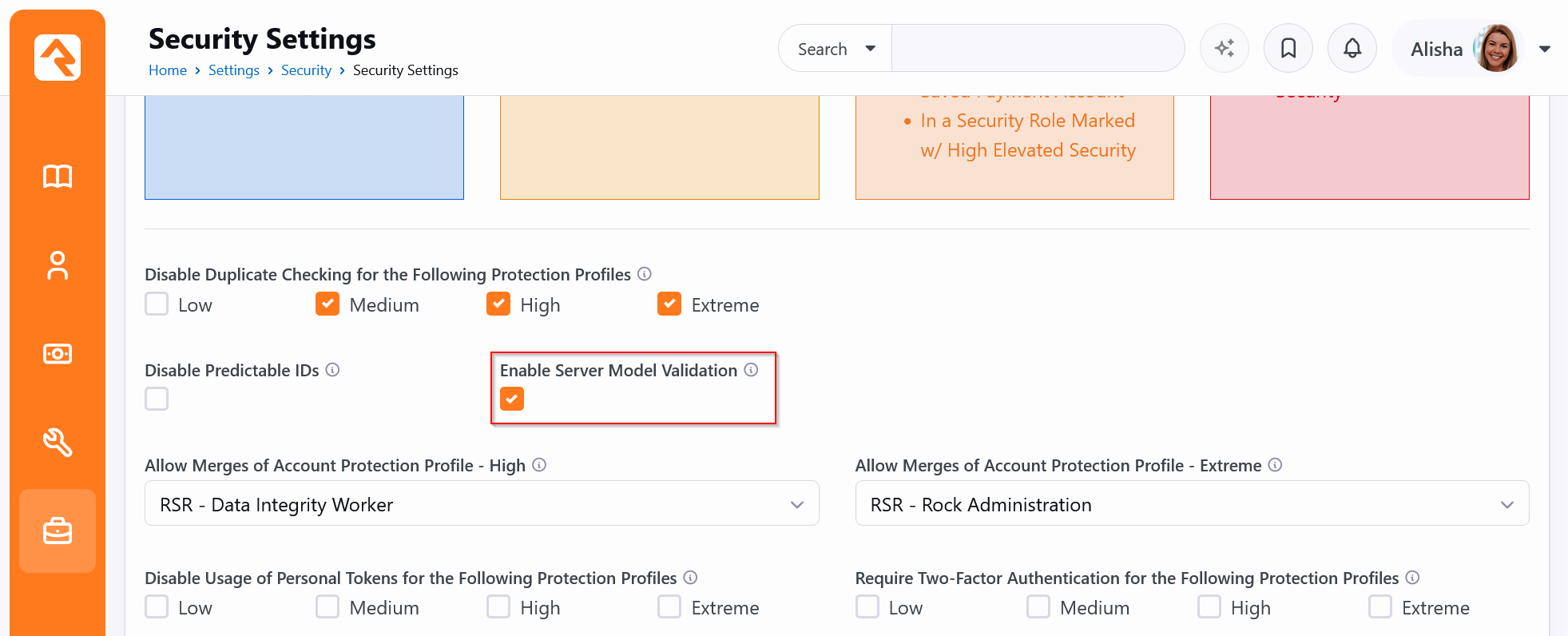Uncheck Medium under Disable Duplicate Checking
1568x636 pixels.
point(327,304)
